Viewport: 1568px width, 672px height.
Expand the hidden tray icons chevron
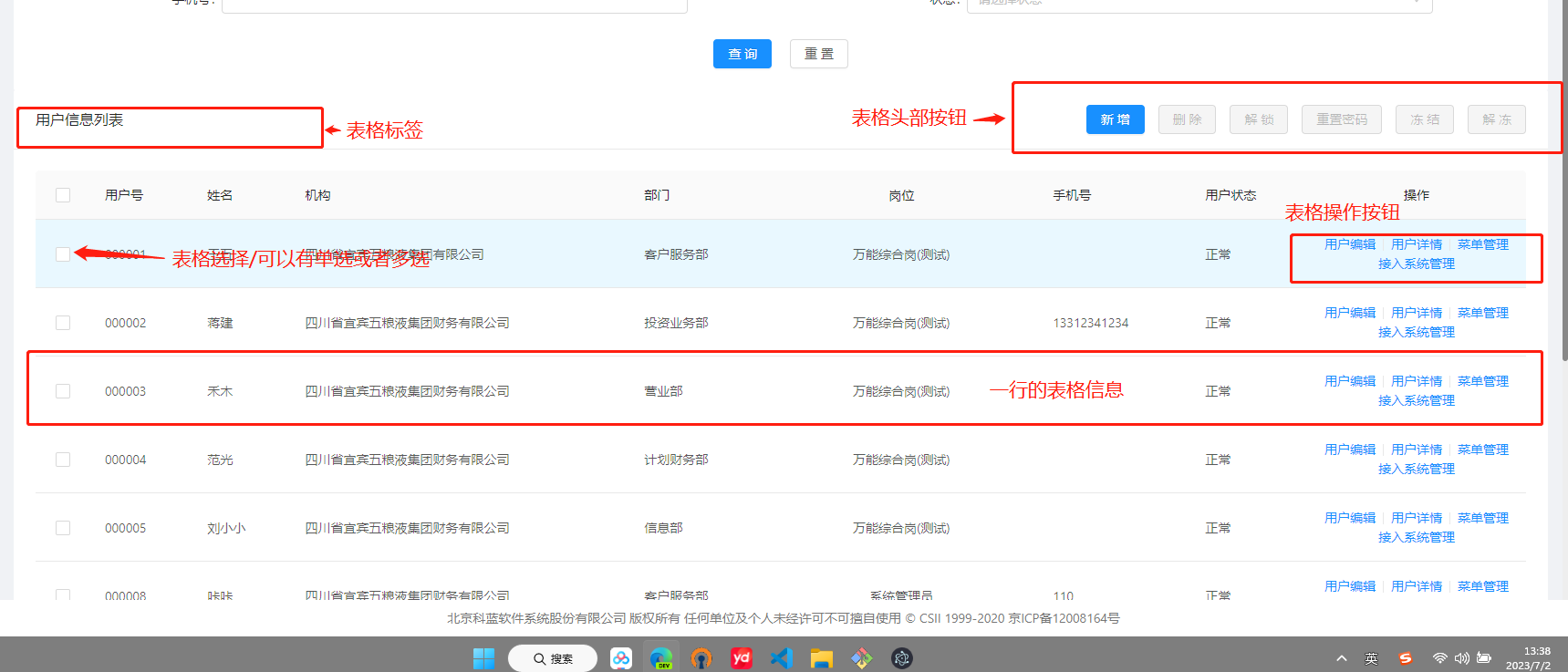(1341, 658)
